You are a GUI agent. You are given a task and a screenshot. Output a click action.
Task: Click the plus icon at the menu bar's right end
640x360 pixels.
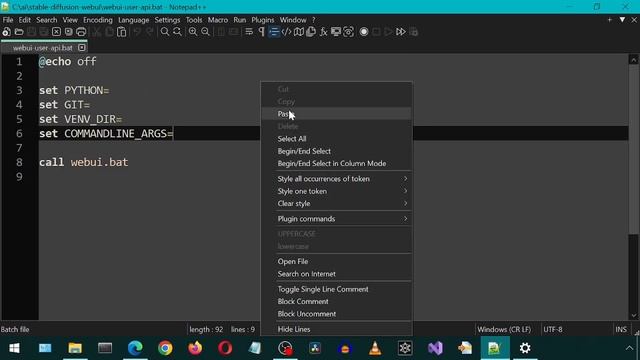609,20
